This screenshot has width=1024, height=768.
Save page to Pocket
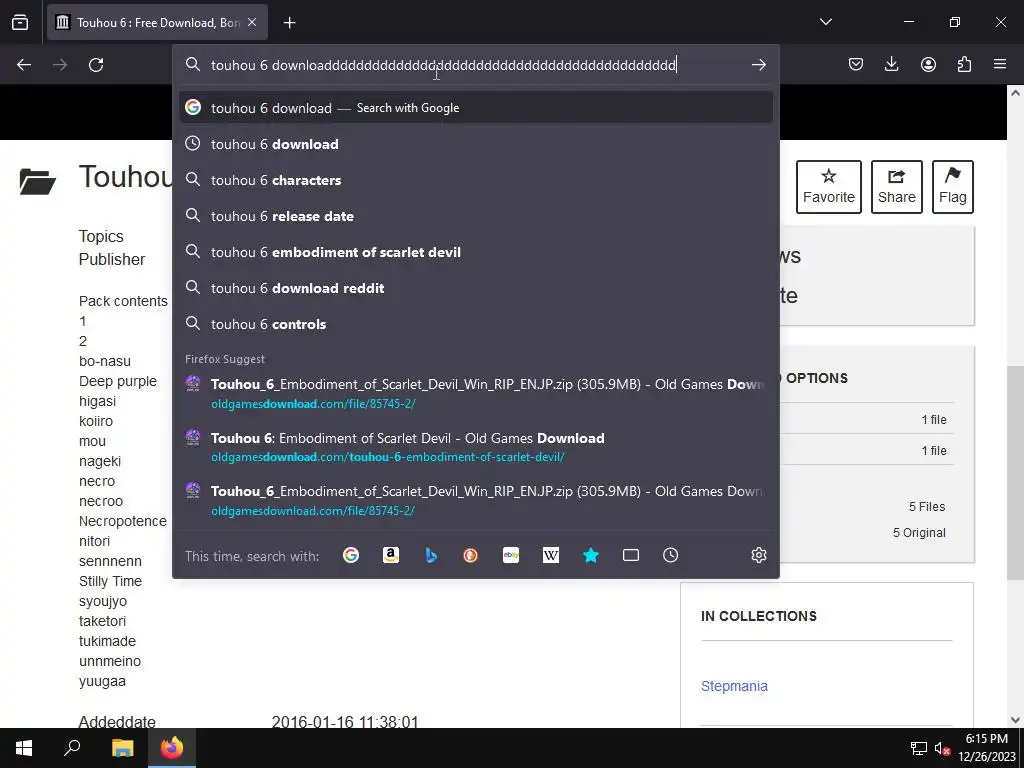(856, 64)
